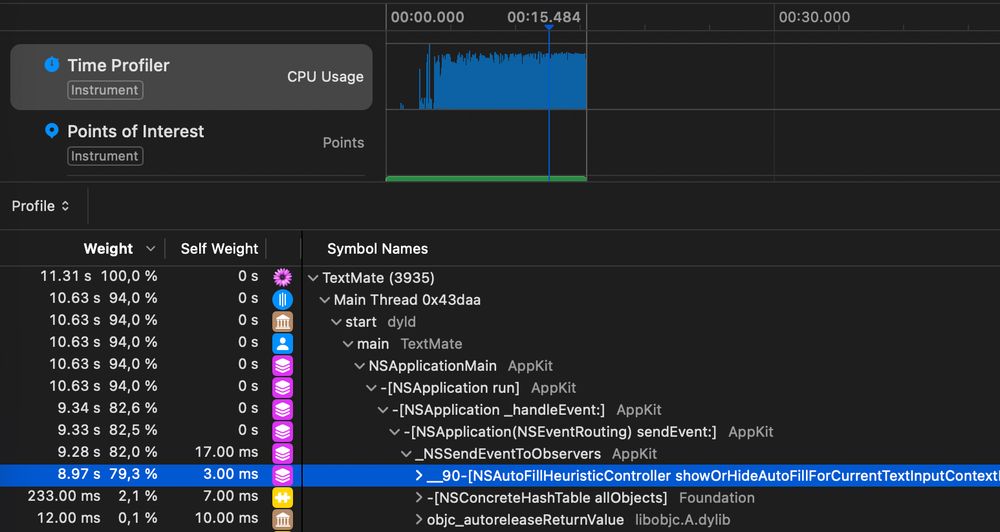Screen dimensions: 1000x532
Task: Click the Instrument badge under Time Profiler
Action: point(105,90)
